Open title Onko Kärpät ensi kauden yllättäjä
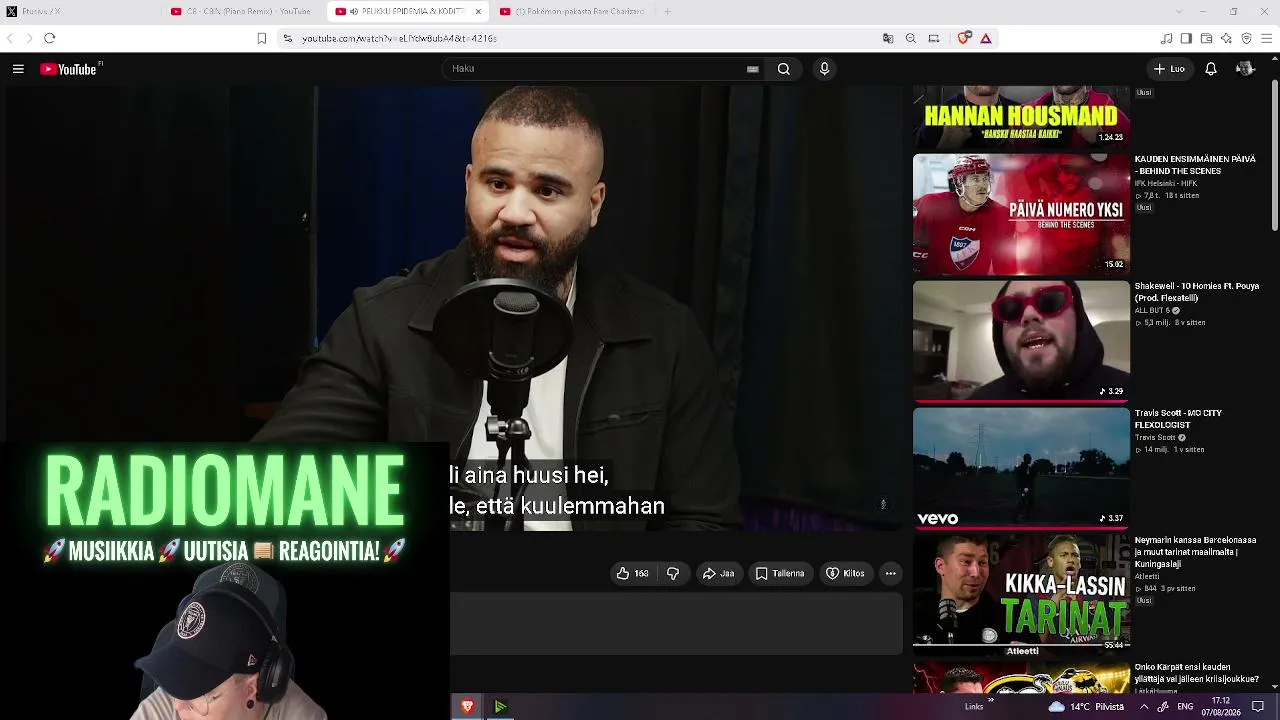 tap(1197, 673)
